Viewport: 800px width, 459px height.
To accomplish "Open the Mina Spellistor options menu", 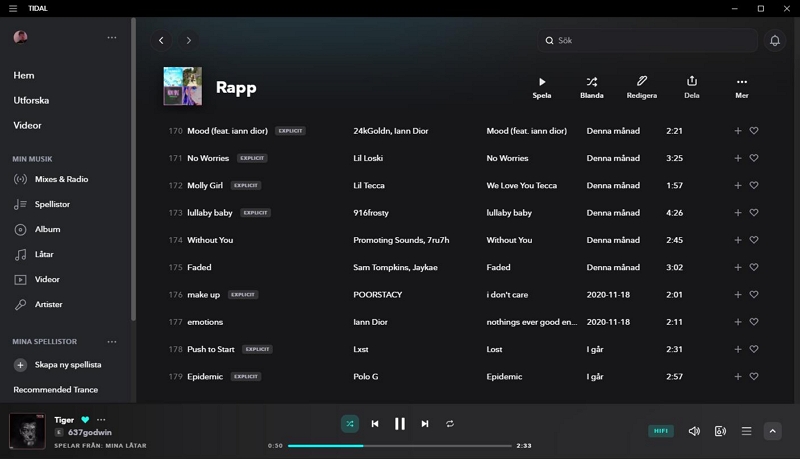I will (x=112, y=342).
